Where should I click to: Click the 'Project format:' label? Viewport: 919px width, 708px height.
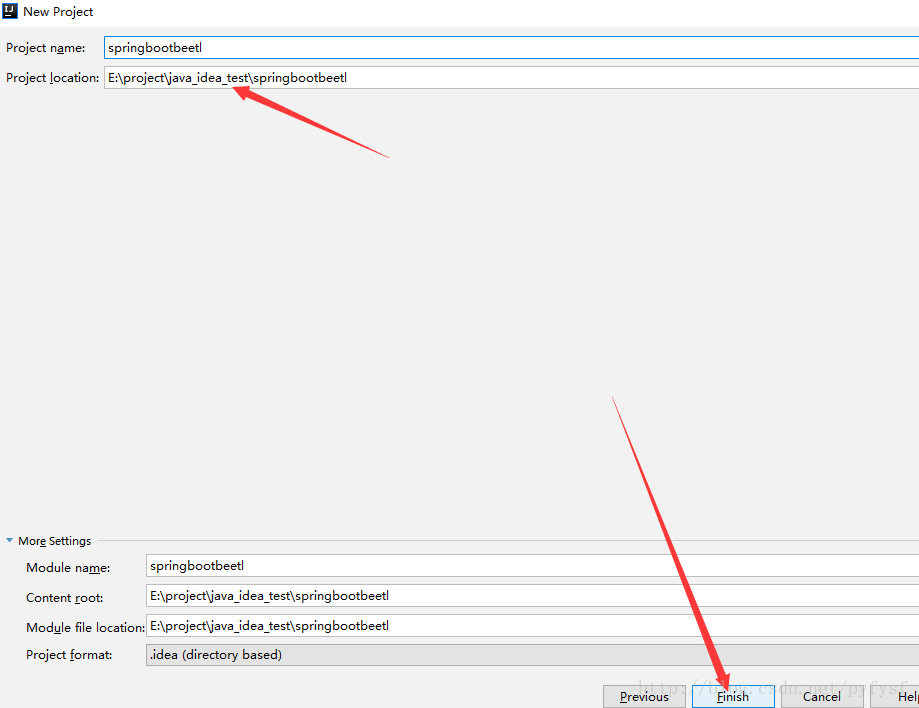coord(69,655)
